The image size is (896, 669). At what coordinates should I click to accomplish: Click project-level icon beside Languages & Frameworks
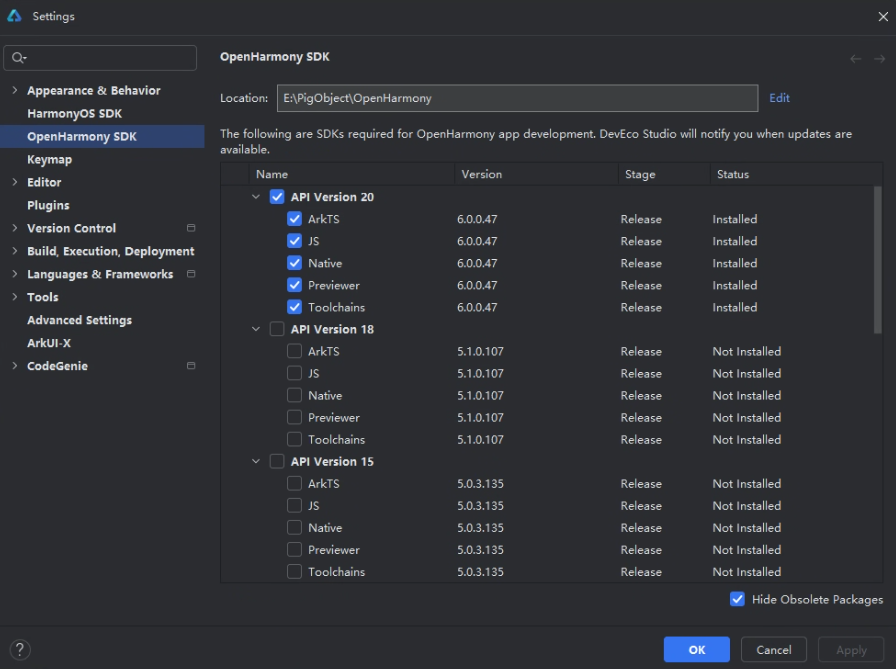coord(191,274)
